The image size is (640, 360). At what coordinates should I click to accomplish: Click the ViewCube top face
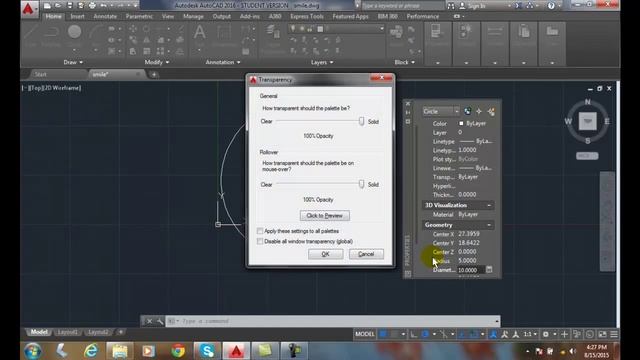(x=587, y=121)
